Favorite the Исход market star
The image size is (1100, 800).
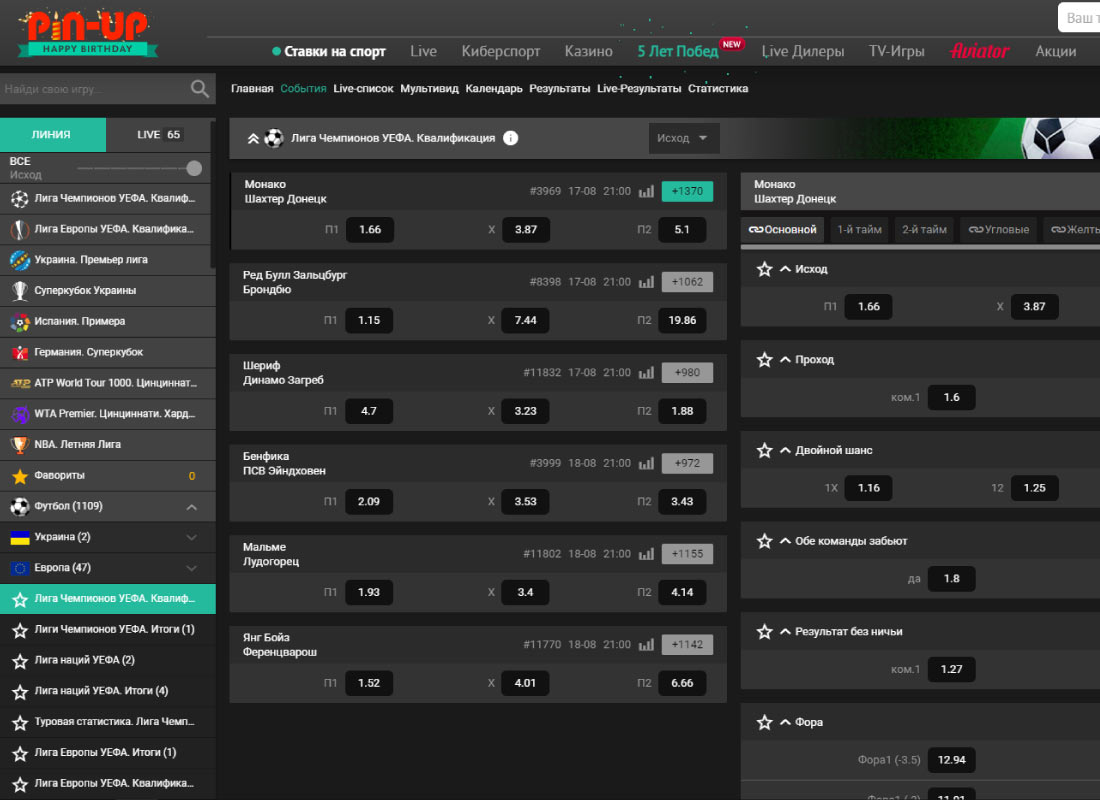(x=765, y=269)
